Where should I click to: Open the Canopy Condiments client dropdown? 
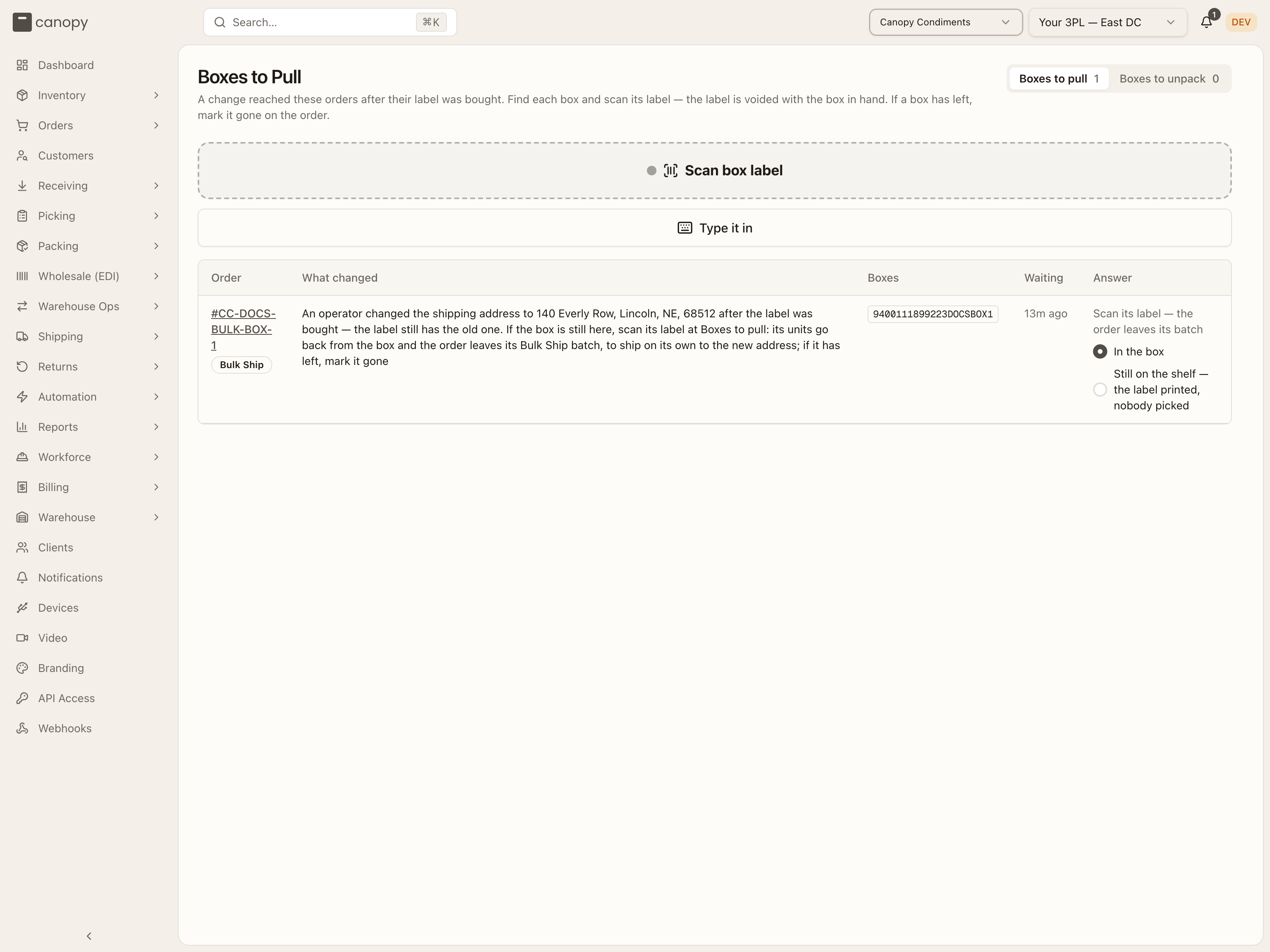[x=945, y=22]
